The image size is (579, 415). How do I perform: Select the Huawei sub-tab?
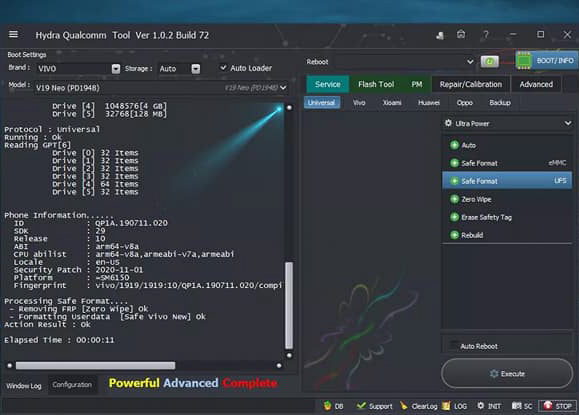pyautogui.click(x=429, y=103)
